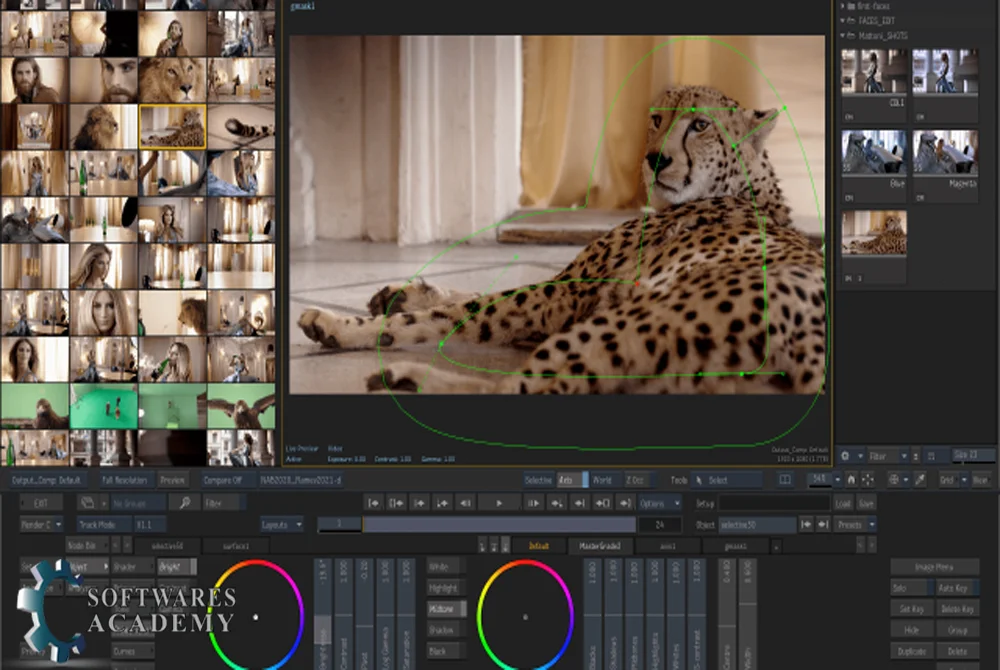Open the Layouts dropdown
The width and height of the screenshot is (1000, 670).
tap(282, 525)
